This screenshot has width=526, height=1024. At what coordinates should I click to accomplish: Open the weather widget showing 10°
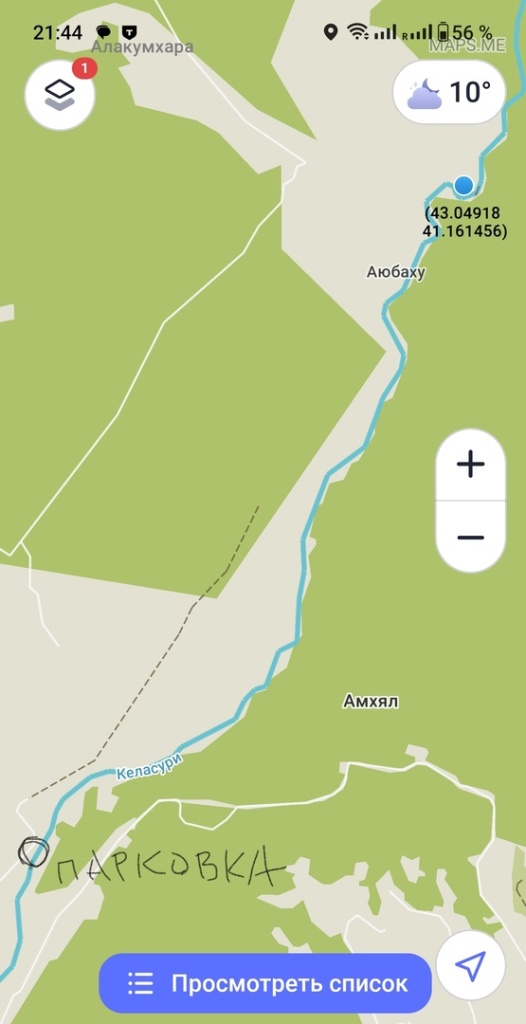(x=448, y=92)
